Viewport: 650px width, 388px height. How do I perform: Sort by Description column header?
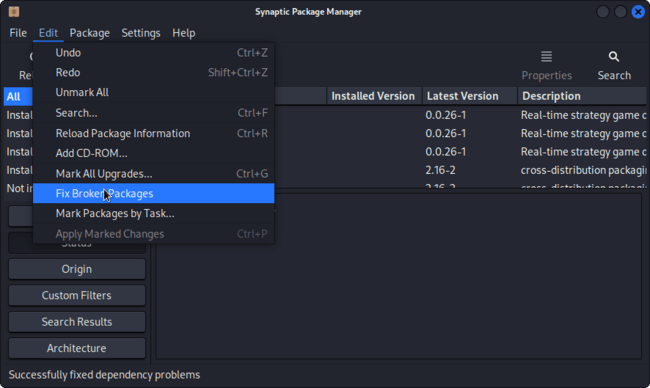click(582, 96)
